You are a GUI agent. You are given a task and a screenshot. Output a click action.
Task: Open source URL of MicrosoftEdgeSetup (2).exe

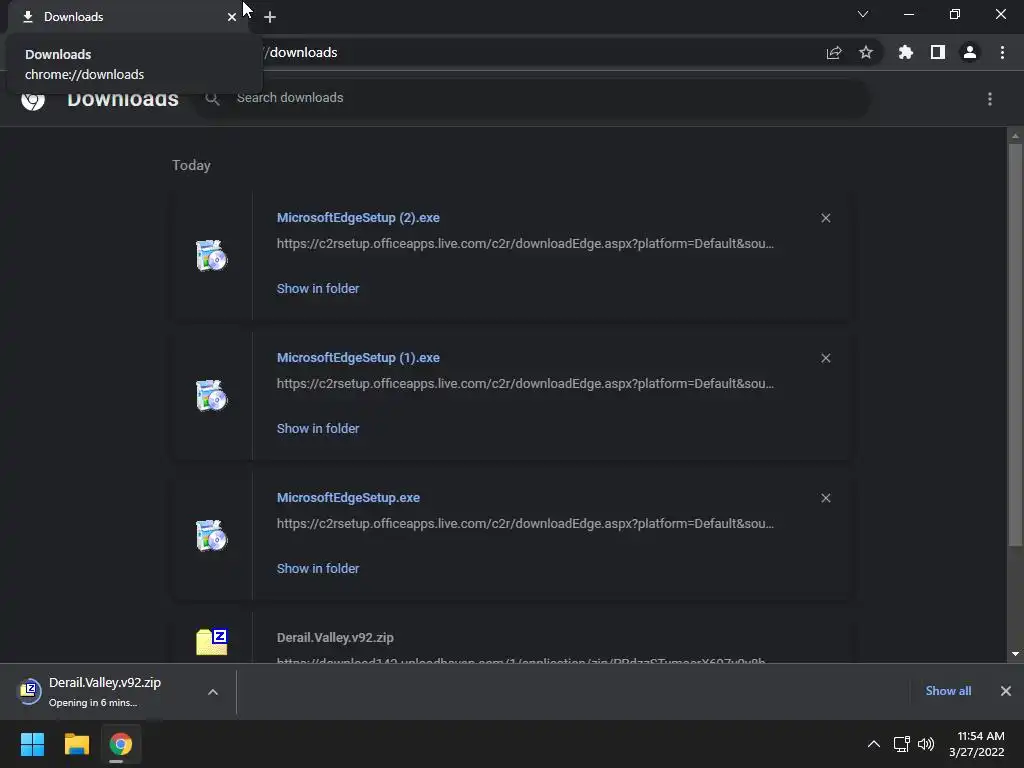click(525, 244)
